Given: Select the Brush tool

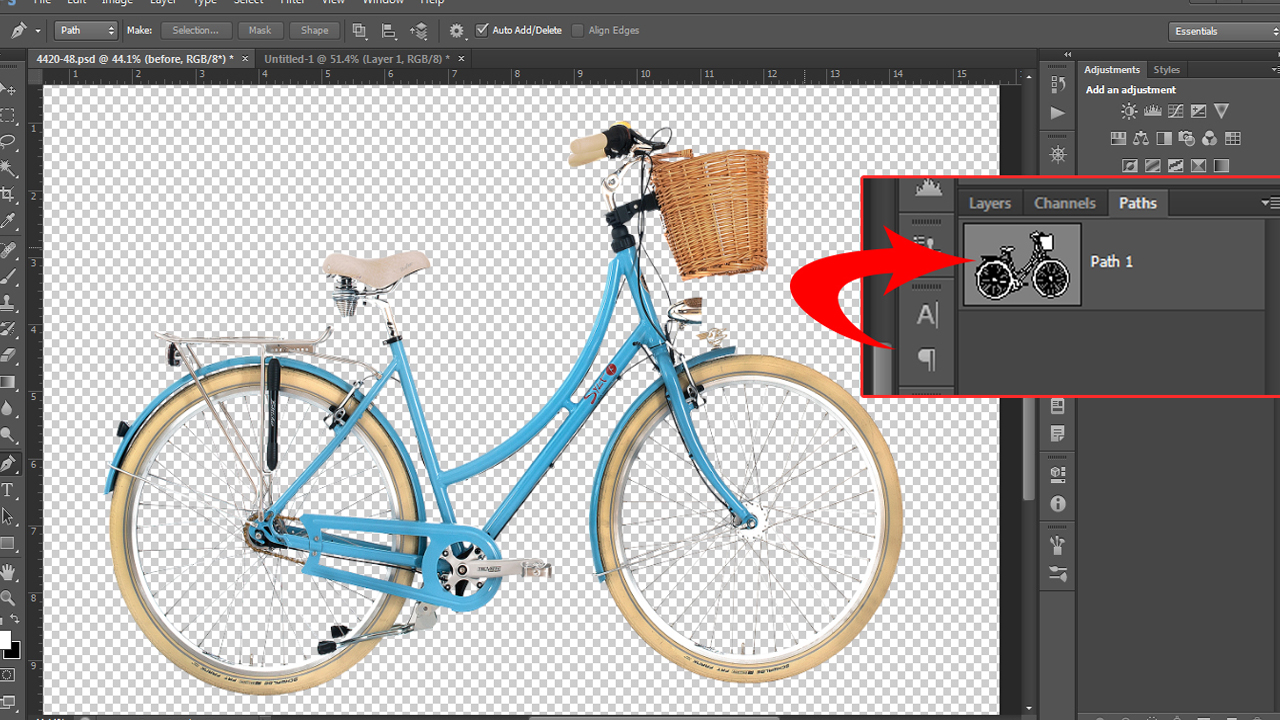Looking at the screenshot, I should point(8,276).
